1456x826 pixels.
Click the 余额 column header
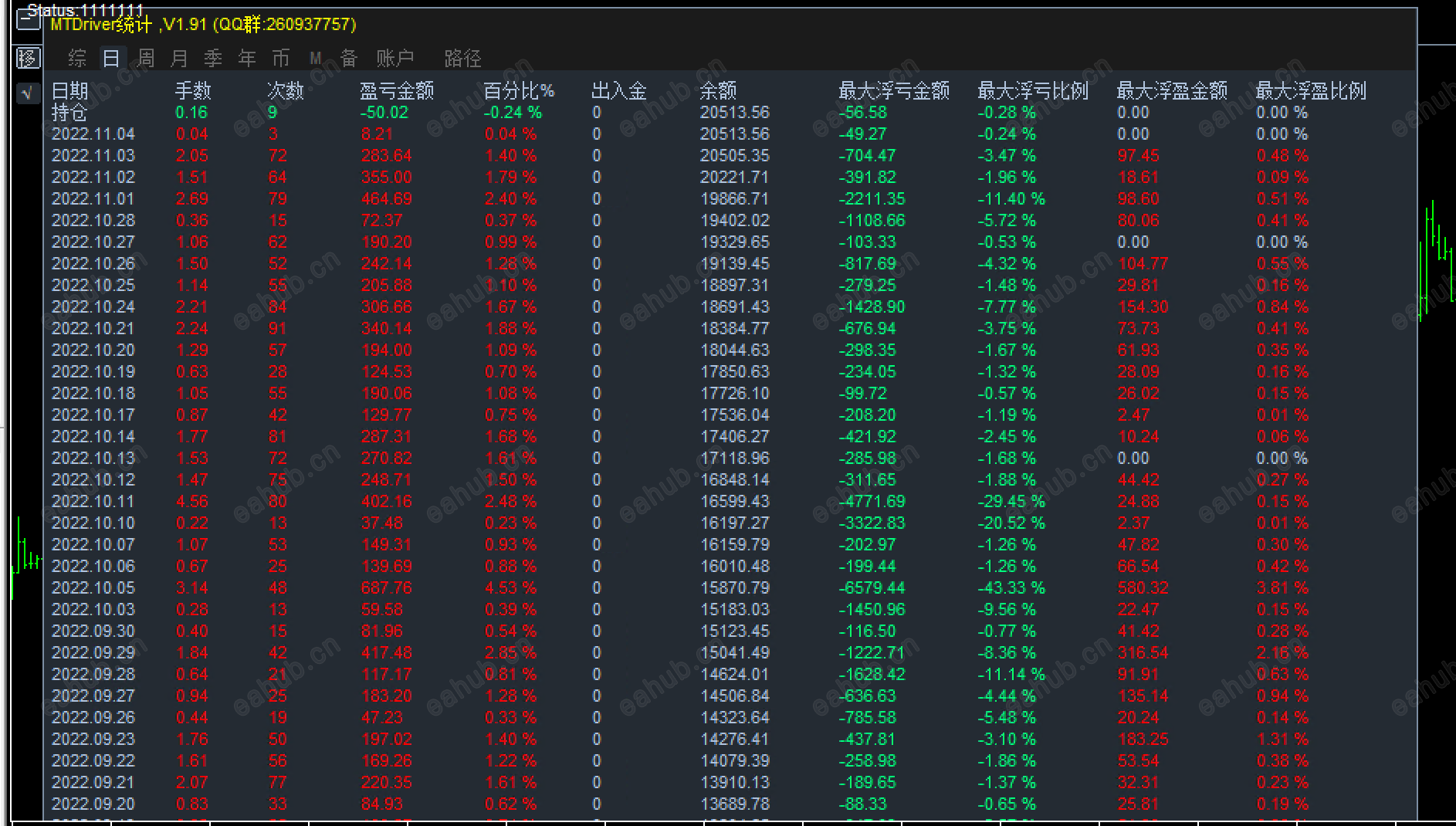(718, 91)
